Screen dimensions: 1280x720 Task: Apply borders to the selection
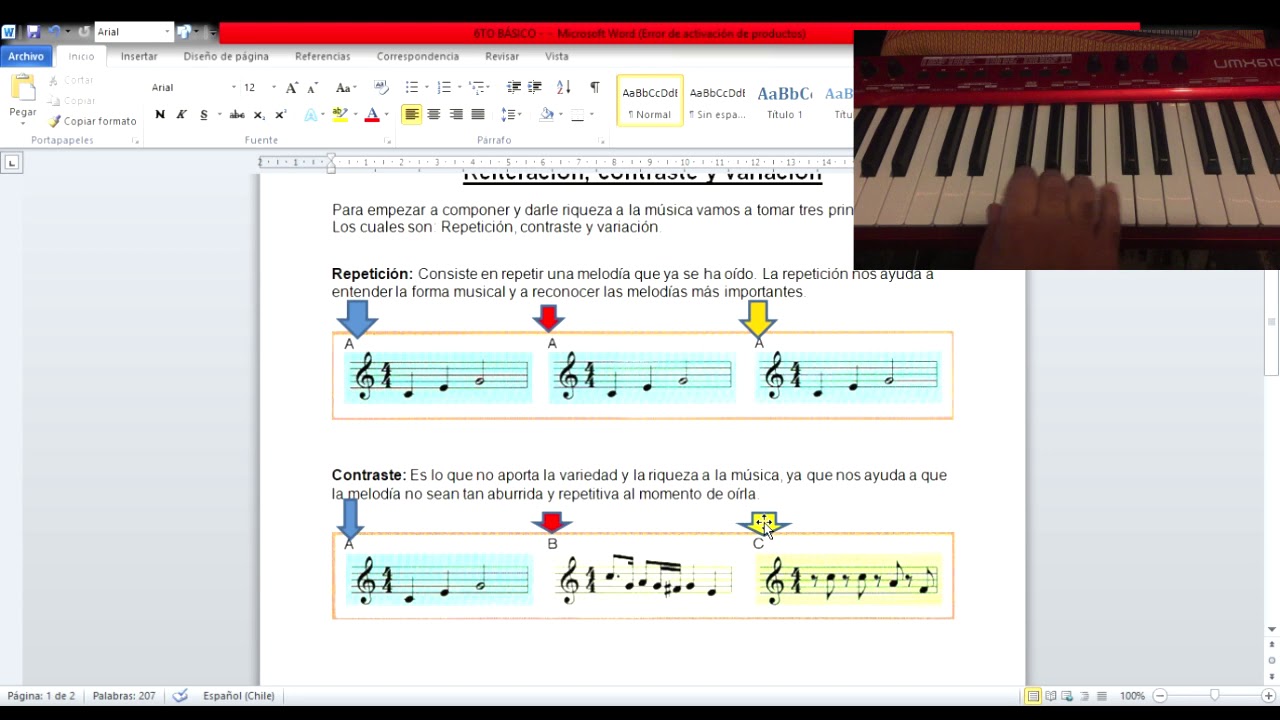pos(577,115)
